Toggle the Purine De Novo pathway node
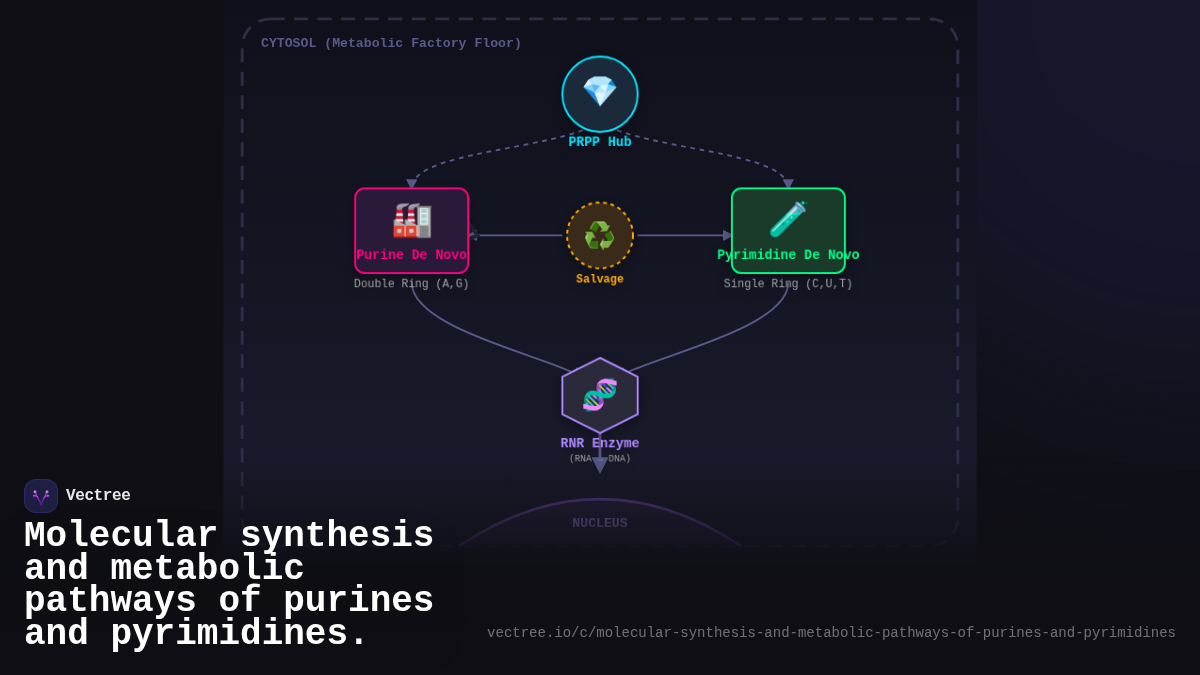The height and width of the screenshot is (675, 1200). [x=412, y=230]
